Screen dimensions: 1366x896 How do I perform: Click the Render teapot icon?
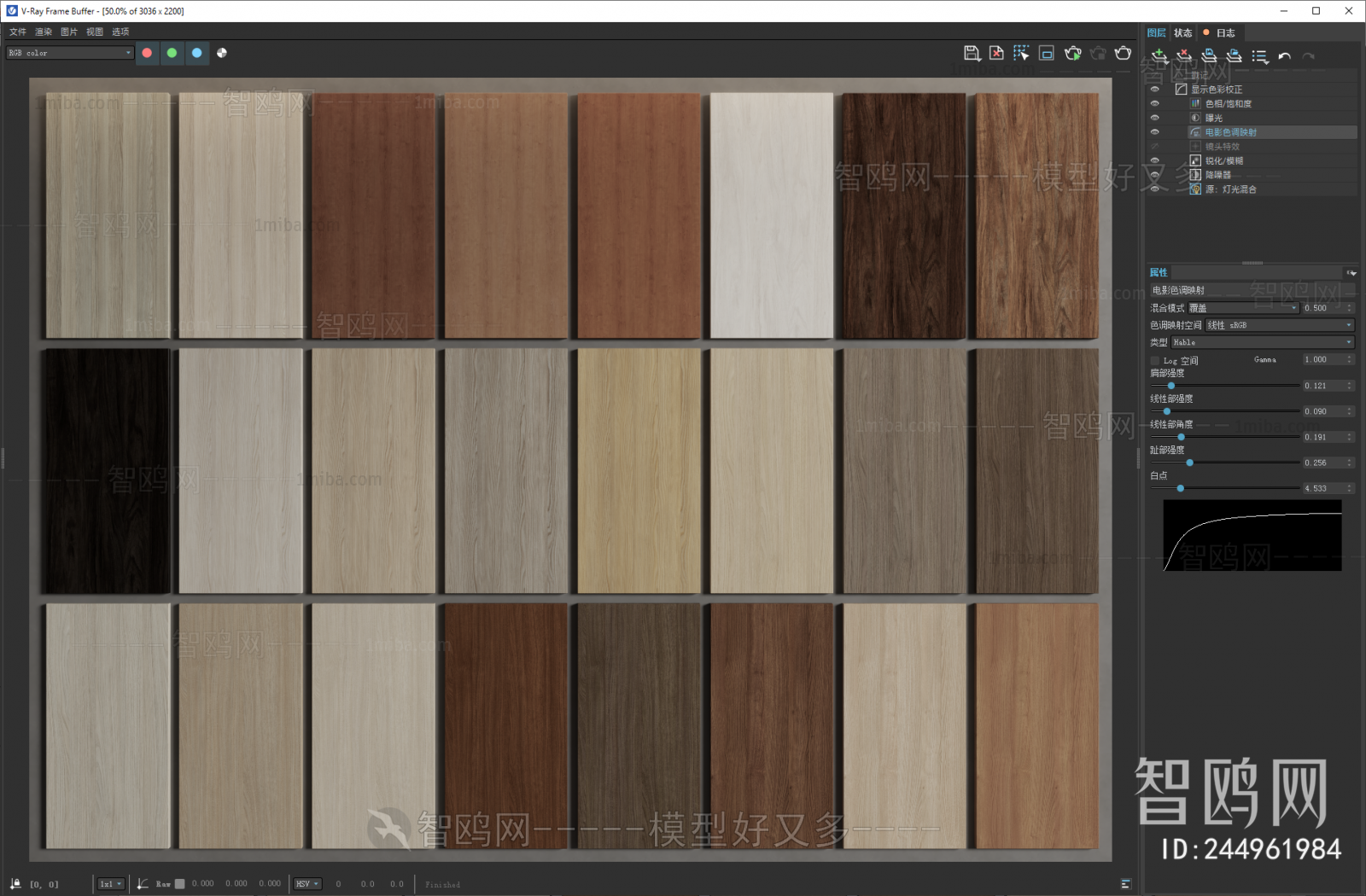(1124, 53)
